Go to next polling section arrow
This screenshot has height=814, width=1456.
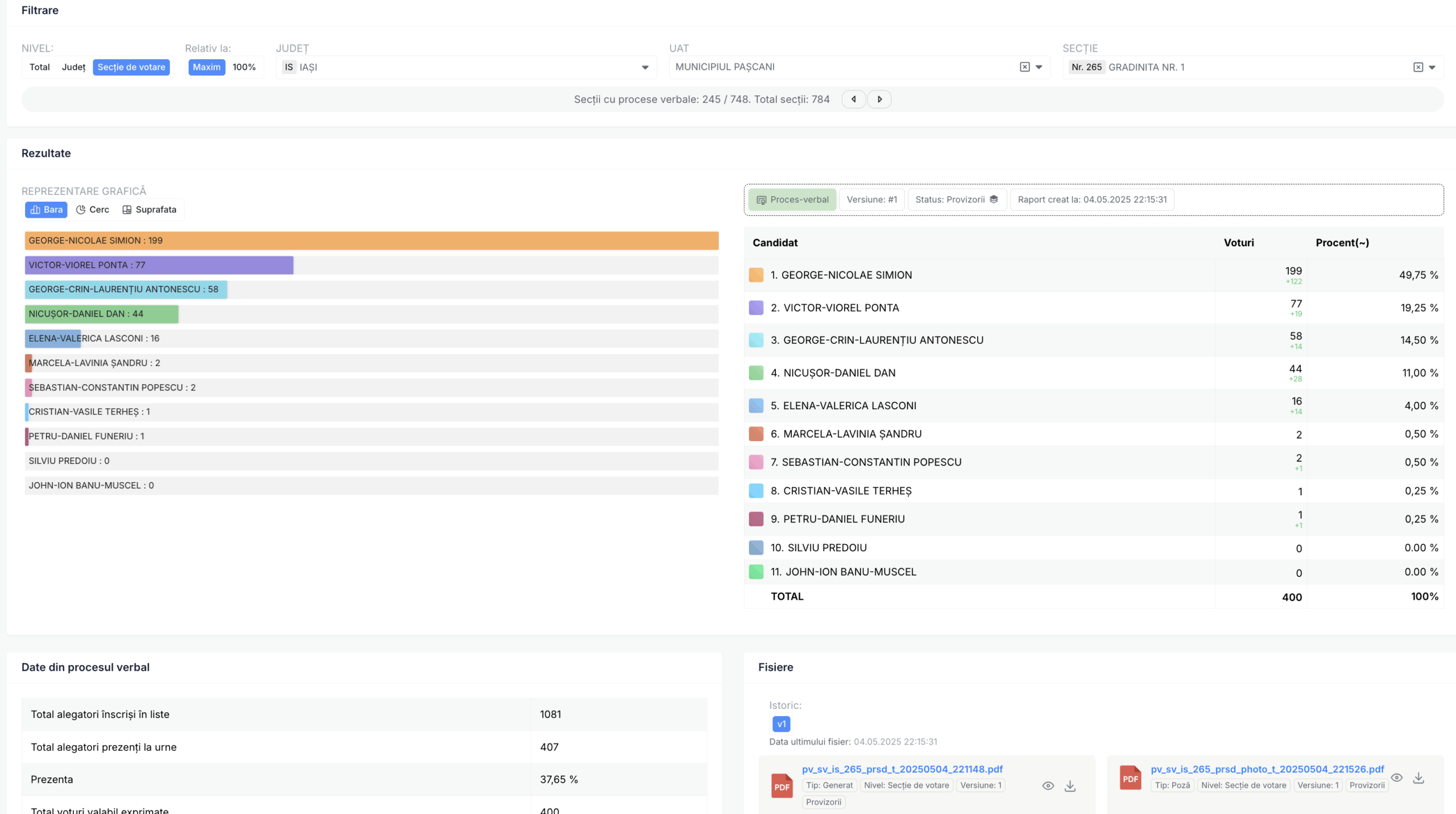click(x=879, y=99)
